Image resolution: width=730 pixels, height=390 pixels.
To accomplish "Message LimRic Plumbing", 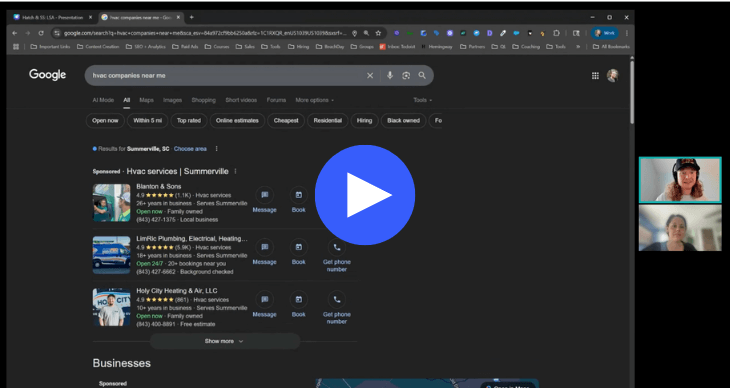I will (x=264, y=252).
